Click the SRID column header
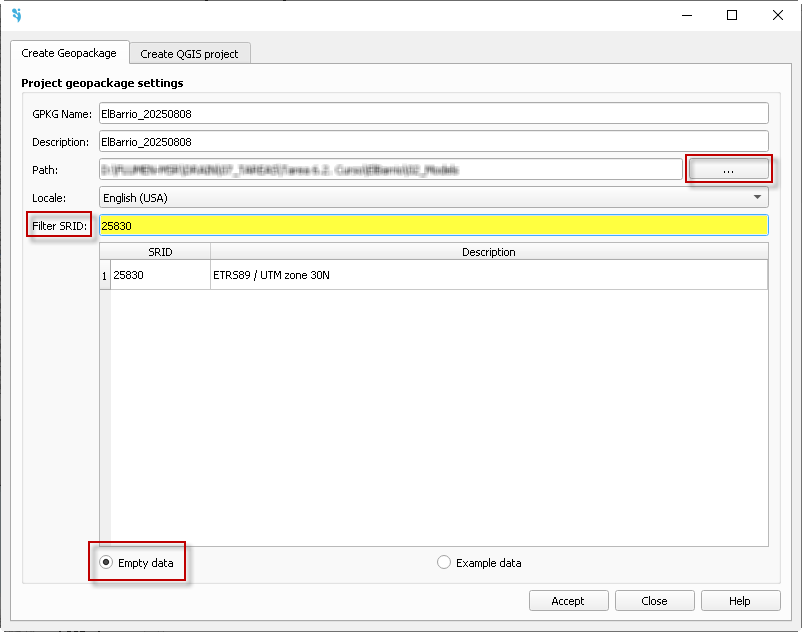This screenshot has height=632, width=802. 160,252
